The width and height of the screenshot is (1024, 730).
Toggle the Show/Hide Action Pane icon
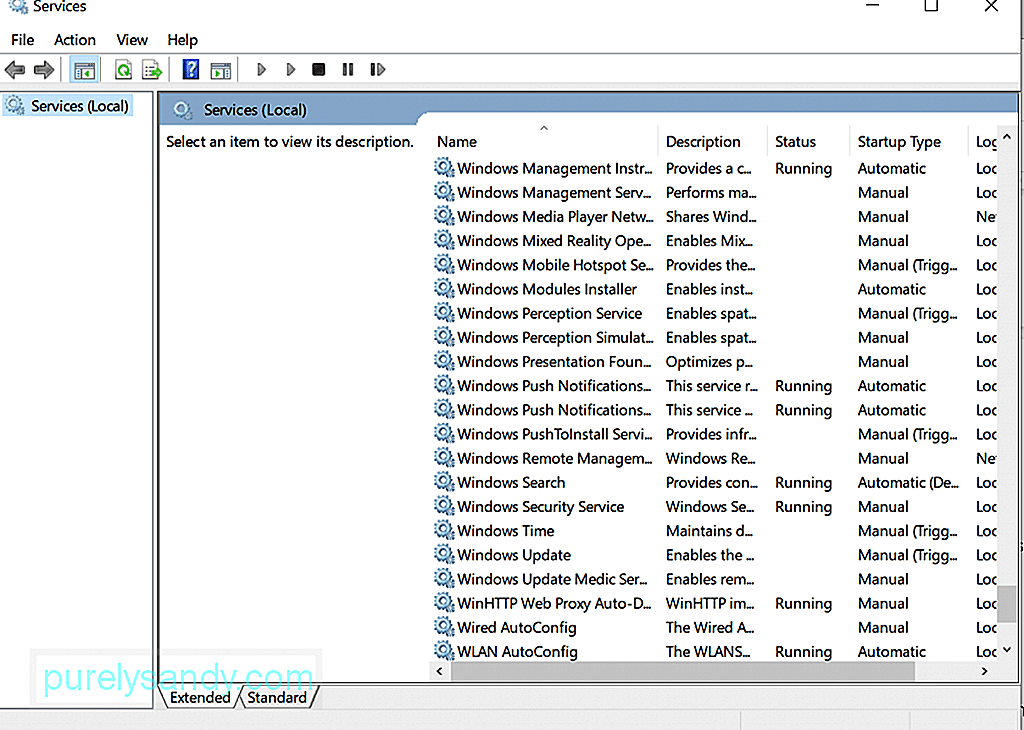coord(221,70)
